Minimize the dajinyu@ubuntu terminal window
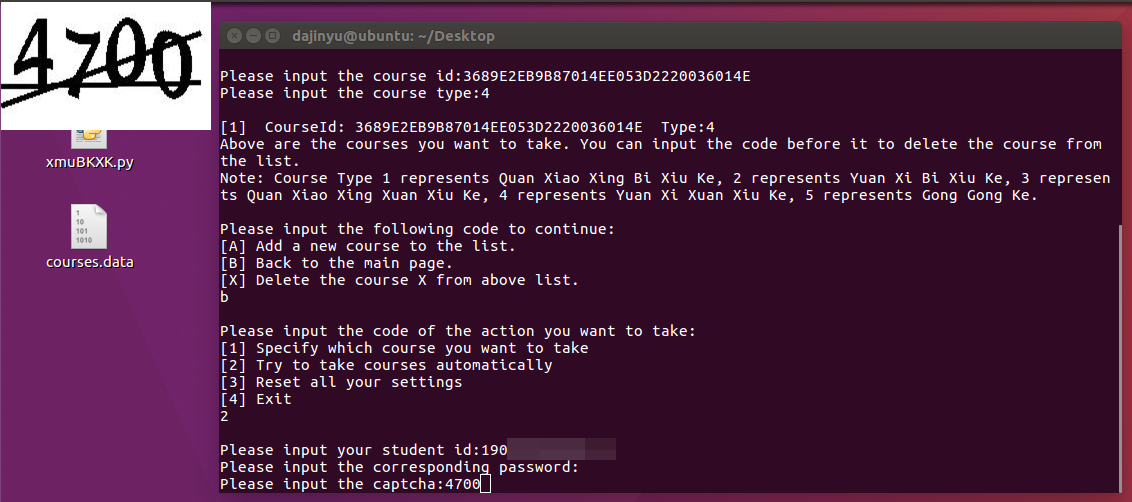Viewport: 1132px width, 502px height. [253, 36]
